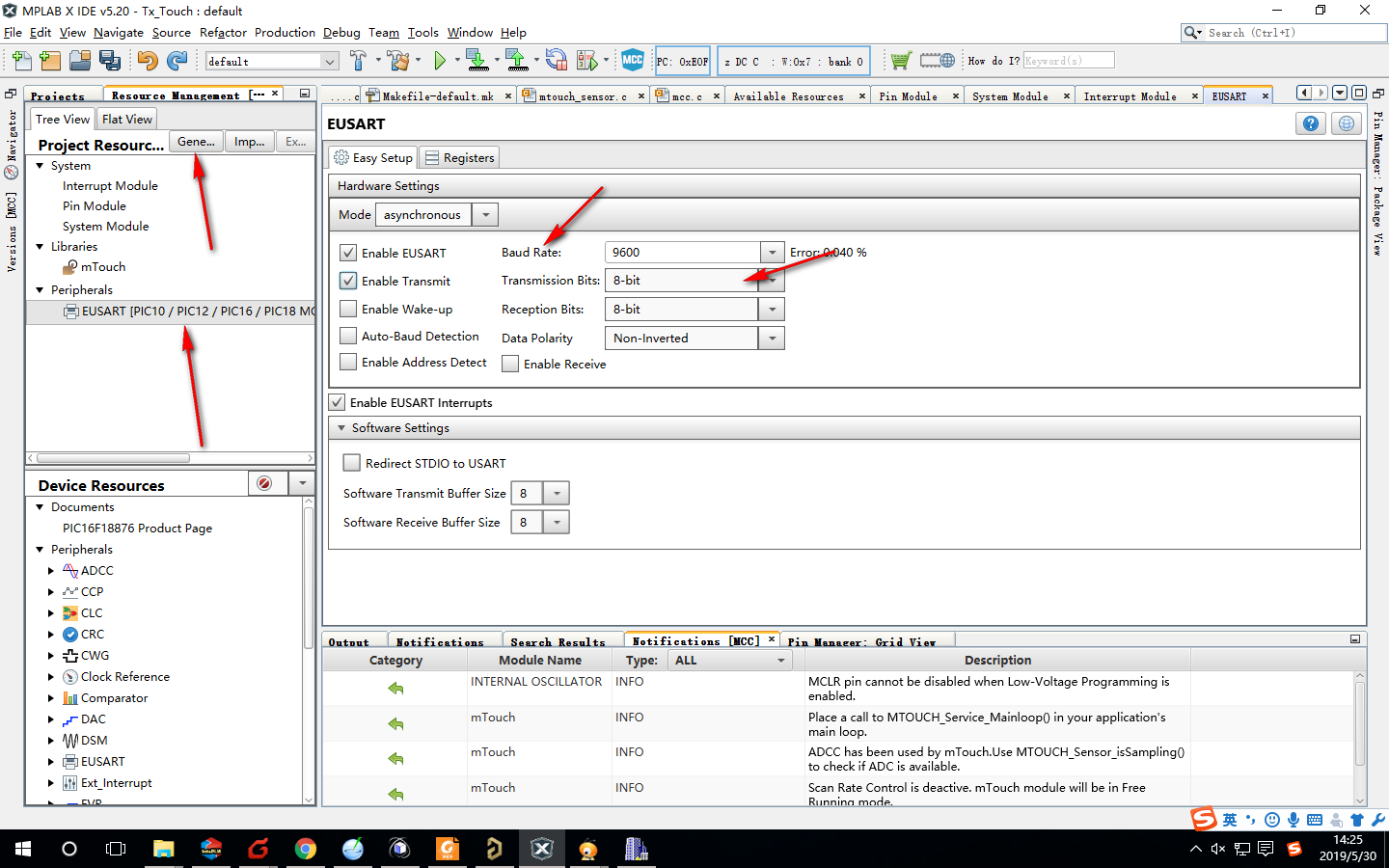Open the PDF reader taskbar icon
Screen dimensions: 1389x868
448,849
